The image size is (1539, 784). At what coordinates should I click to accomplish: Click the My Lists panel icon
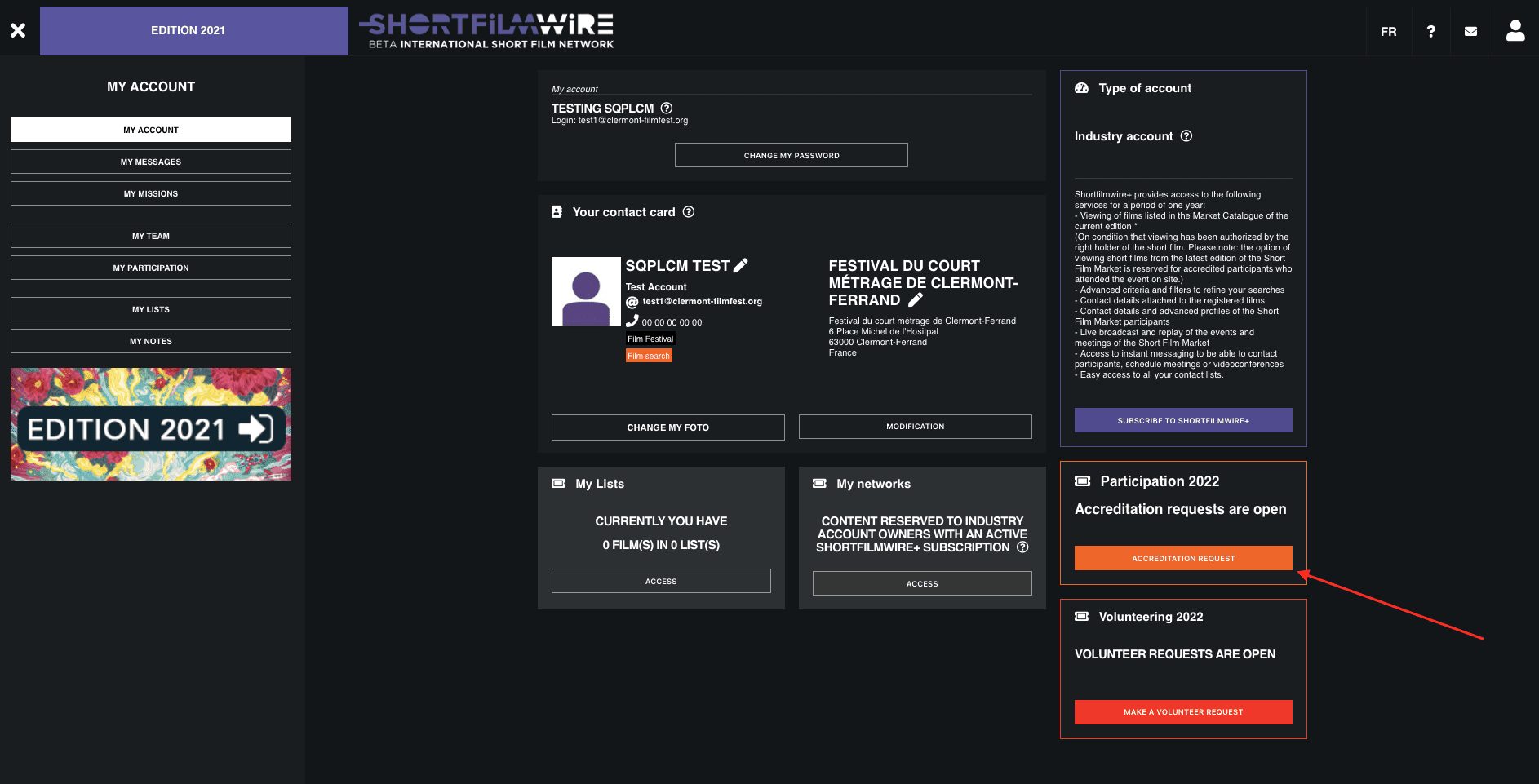coord(558,484)
